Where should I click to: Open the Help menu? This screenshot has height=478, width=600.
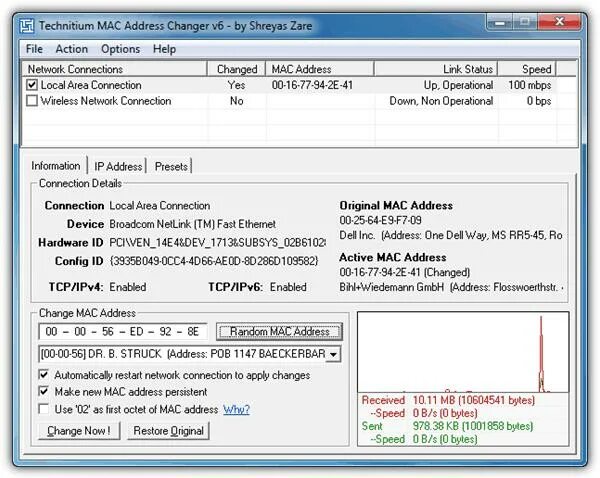point(165,49)
